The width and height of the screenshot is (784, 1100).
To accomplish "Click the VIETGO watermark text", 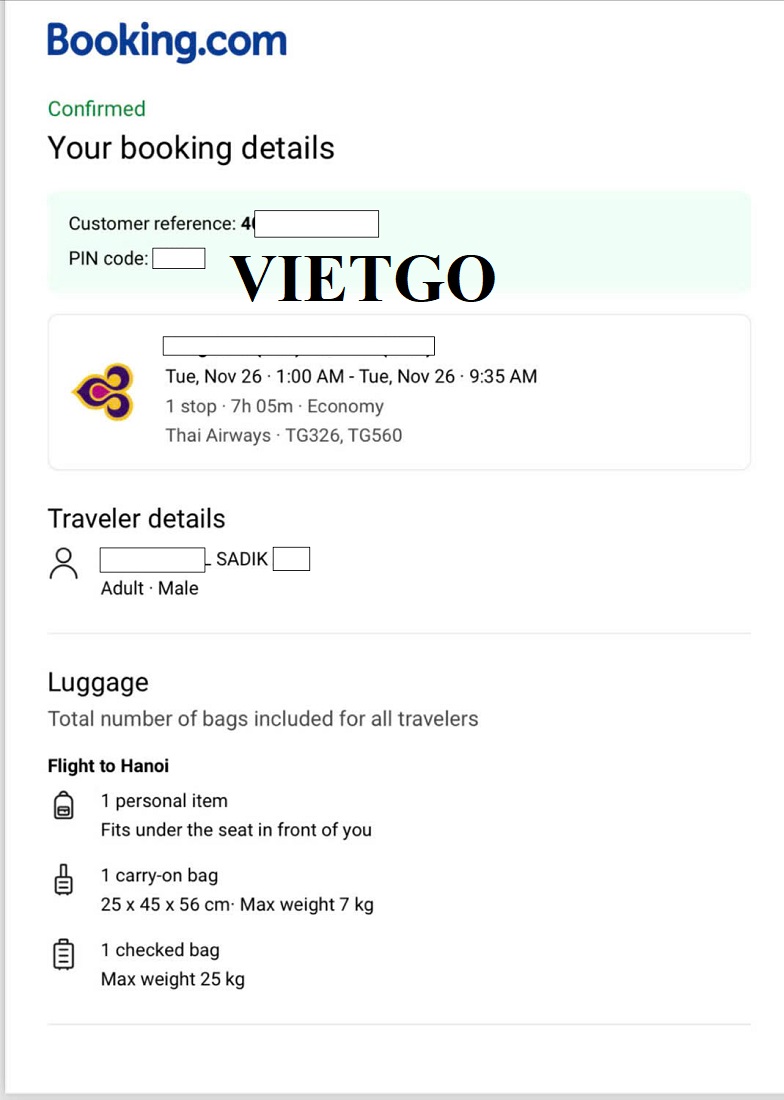I will pyautogui.click(x=363, y=279).
